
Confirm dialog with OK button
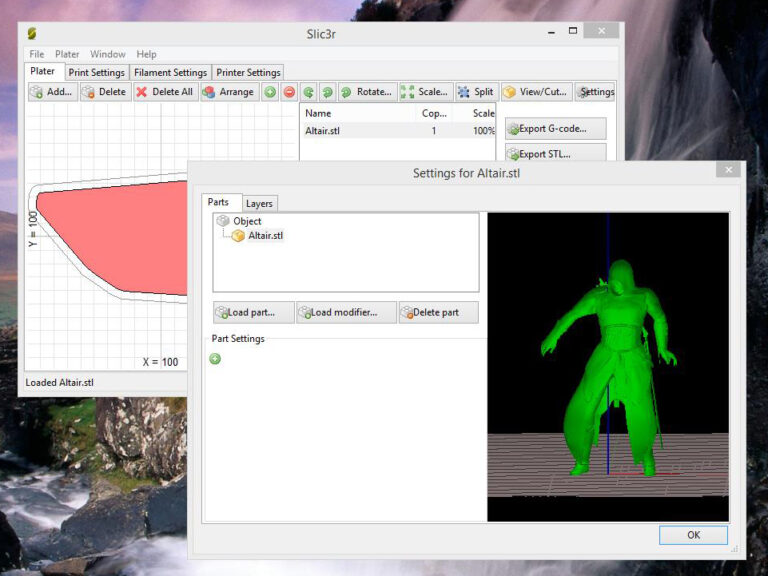(693, 535)
